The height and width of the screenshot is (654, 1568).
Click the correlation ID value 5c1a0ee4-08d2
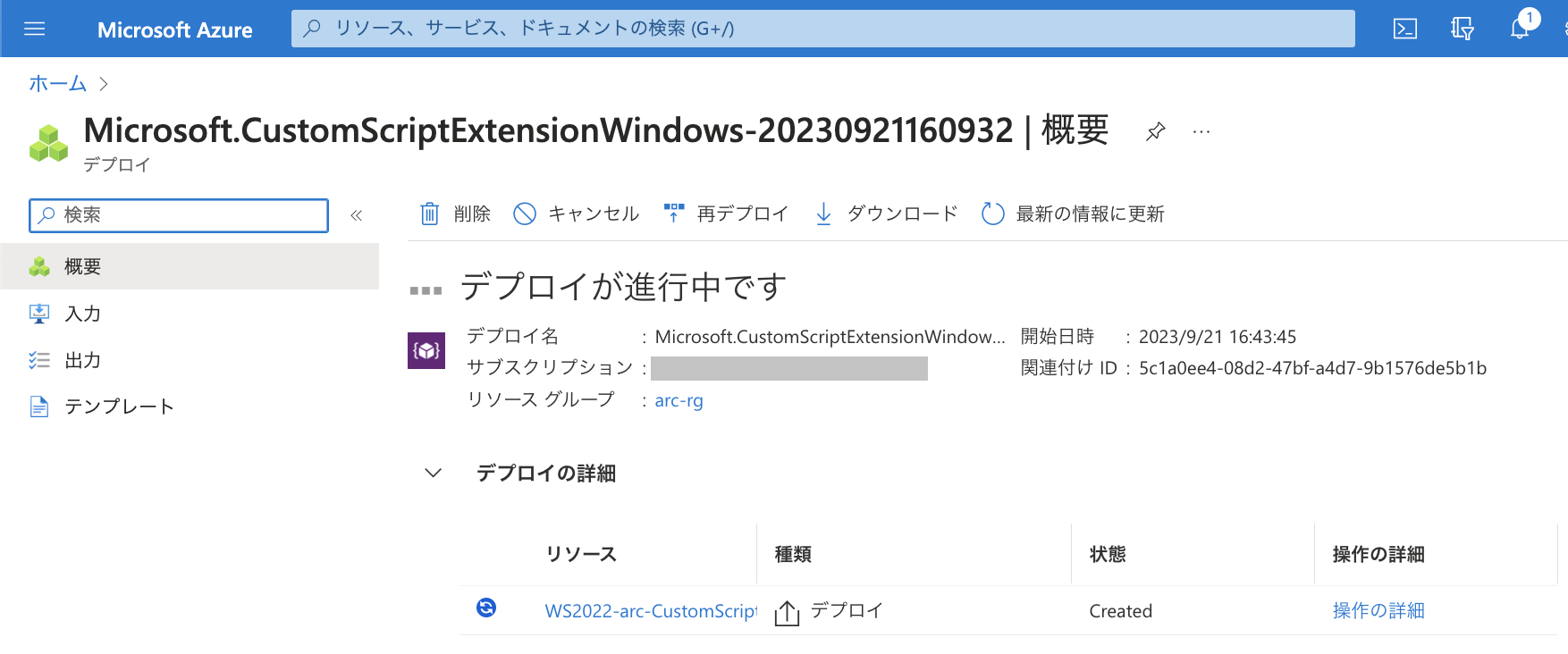pyautogui.click(x=1312, y=368)
